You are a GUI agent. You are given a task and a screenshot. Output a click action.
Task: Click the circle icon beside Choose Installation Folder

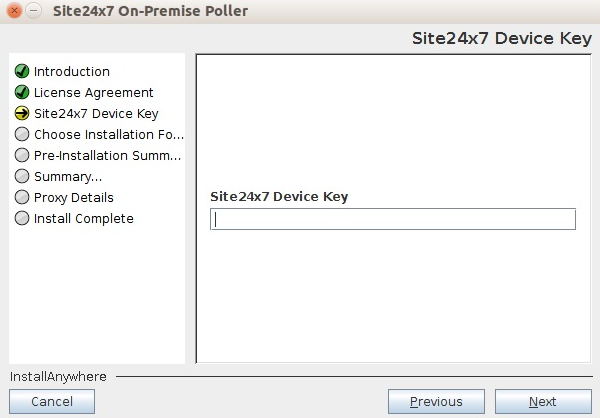point(22,134)
